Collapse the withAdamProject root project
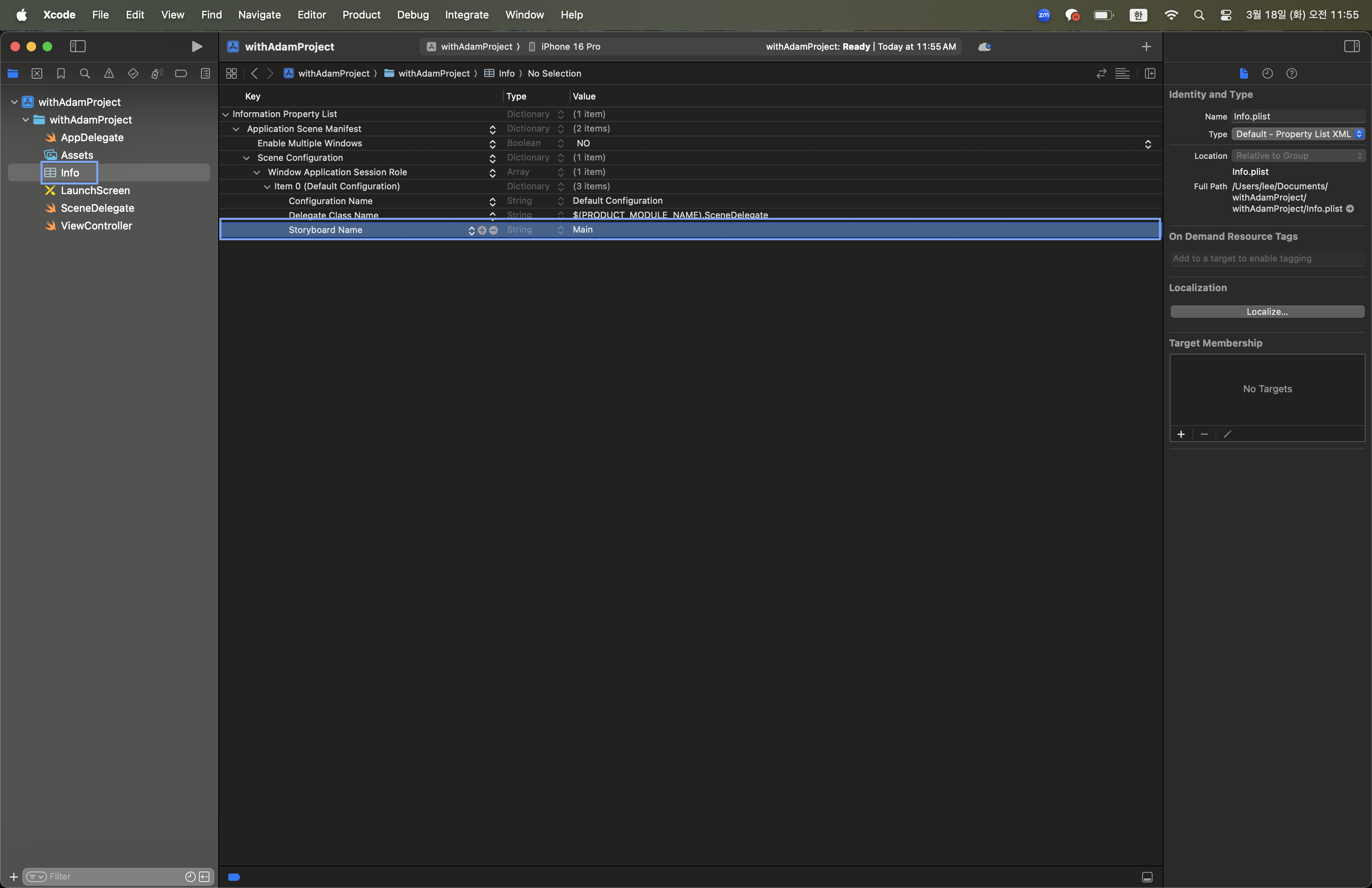Image resolution: width=1372 pixels, height=888 pixels. [x=14, y=102]
